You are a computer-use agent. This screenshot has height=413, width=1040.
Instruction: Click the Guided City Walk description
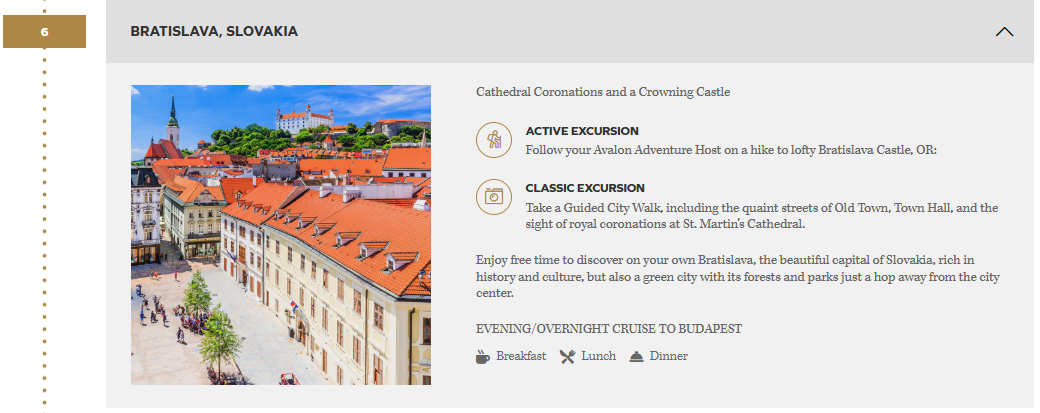(761, 216)
